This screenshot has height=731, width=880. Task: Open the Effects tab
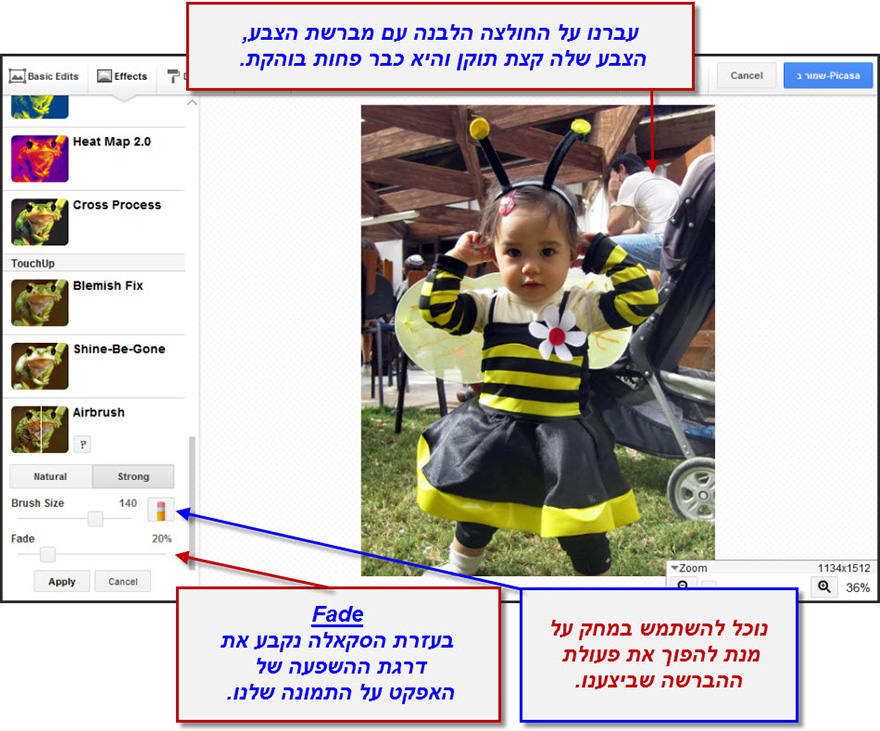(x=122, y=75)
